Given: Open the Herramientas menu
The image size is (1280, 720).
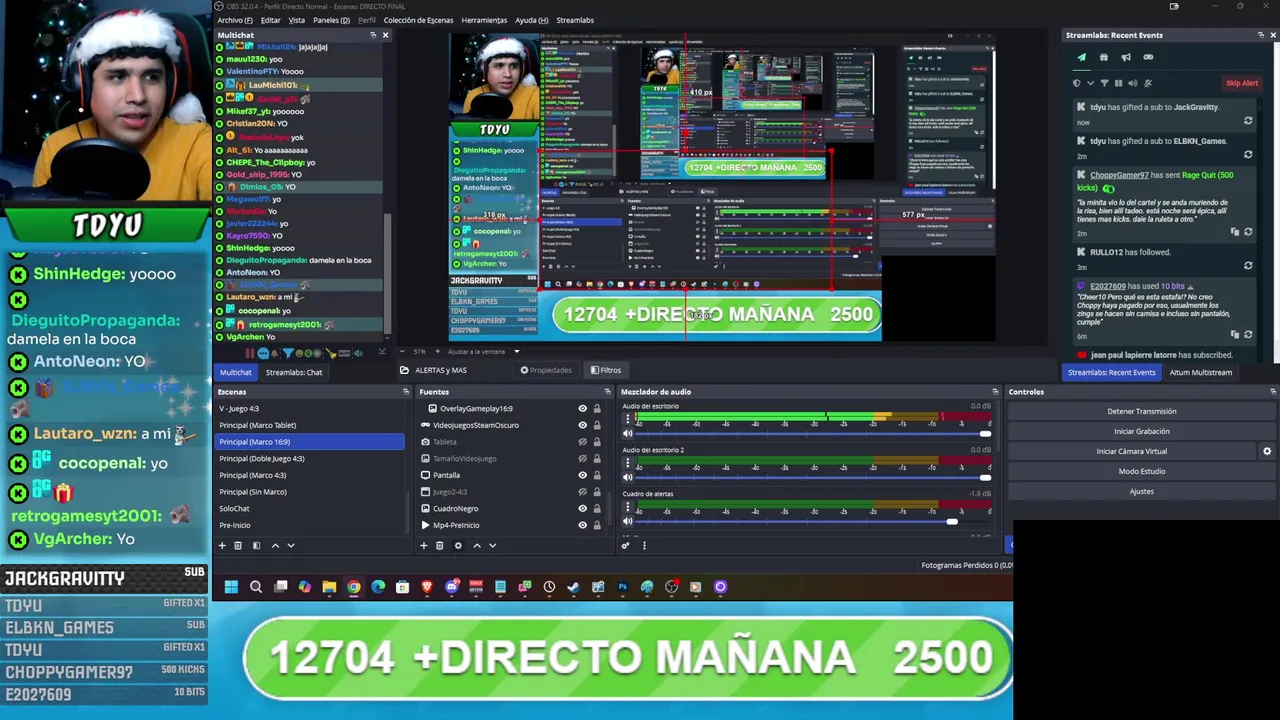Looking at the screenshot, I should click(484, 20).
